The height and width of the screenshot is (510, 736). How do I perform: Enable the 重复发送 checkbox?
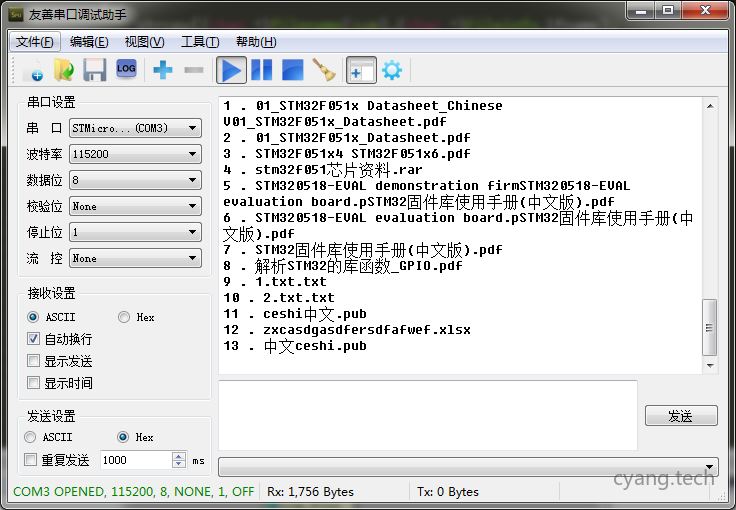pos(30,460)
